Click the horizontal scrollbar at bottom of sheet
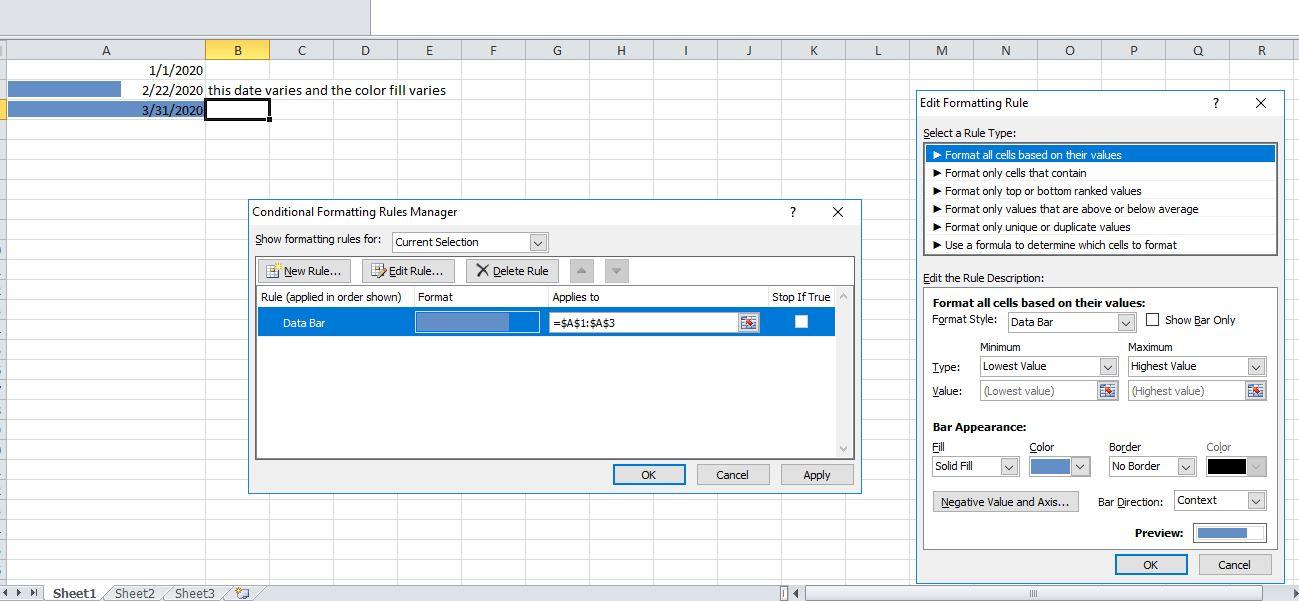This screenshot has width=1299, height=601. click(1034, 593)
